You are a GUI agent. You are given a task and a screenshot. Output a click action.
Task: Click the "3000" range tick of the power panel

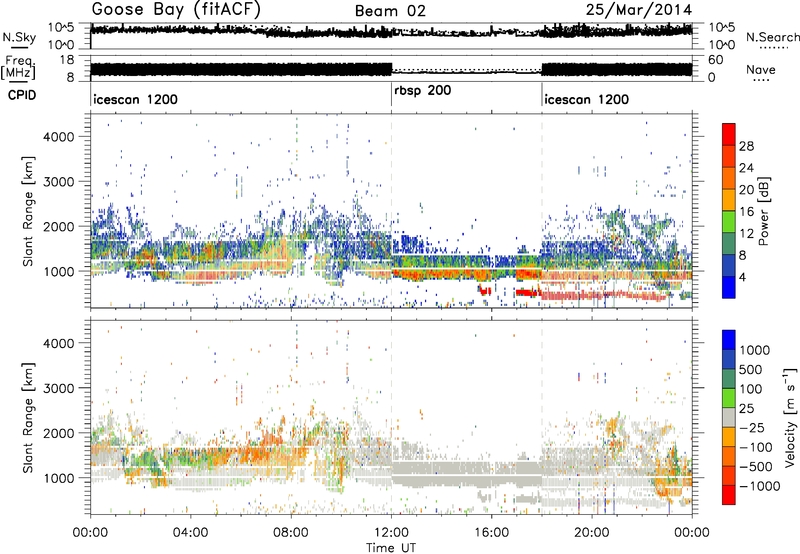coord(58,182)
